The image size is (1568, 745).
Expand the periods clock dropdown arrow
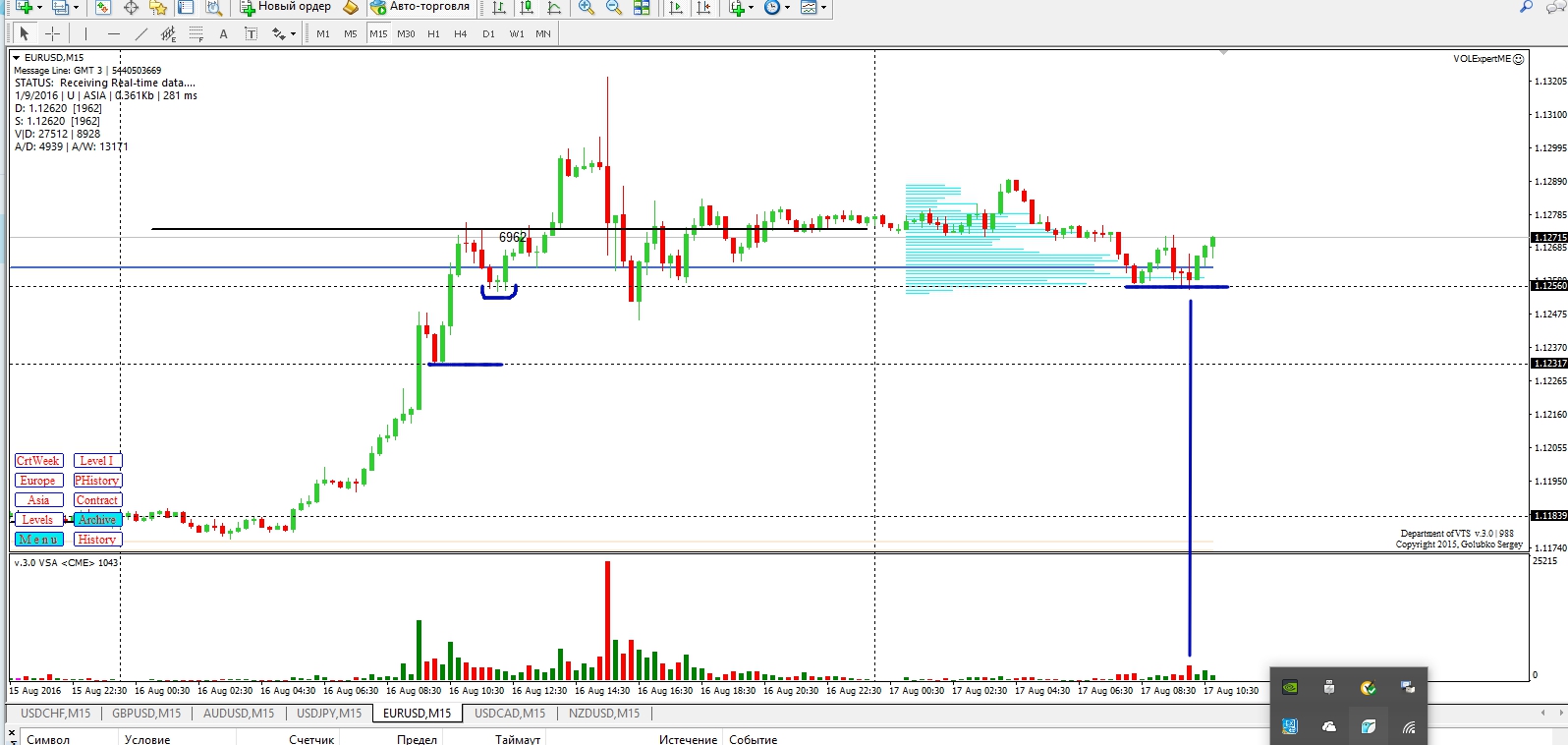787,8
